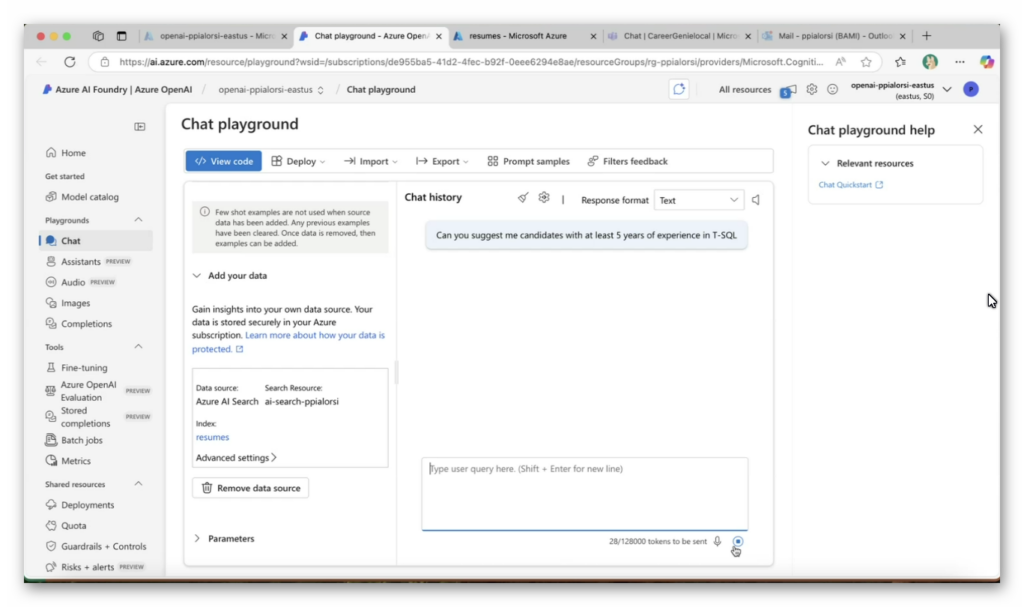The height and width of the screenshot is (607, 1024).
Task: Expand the openai-ppialorsi-eastus resource chevron
Action: pyautogui.click(x=947, y=90)
